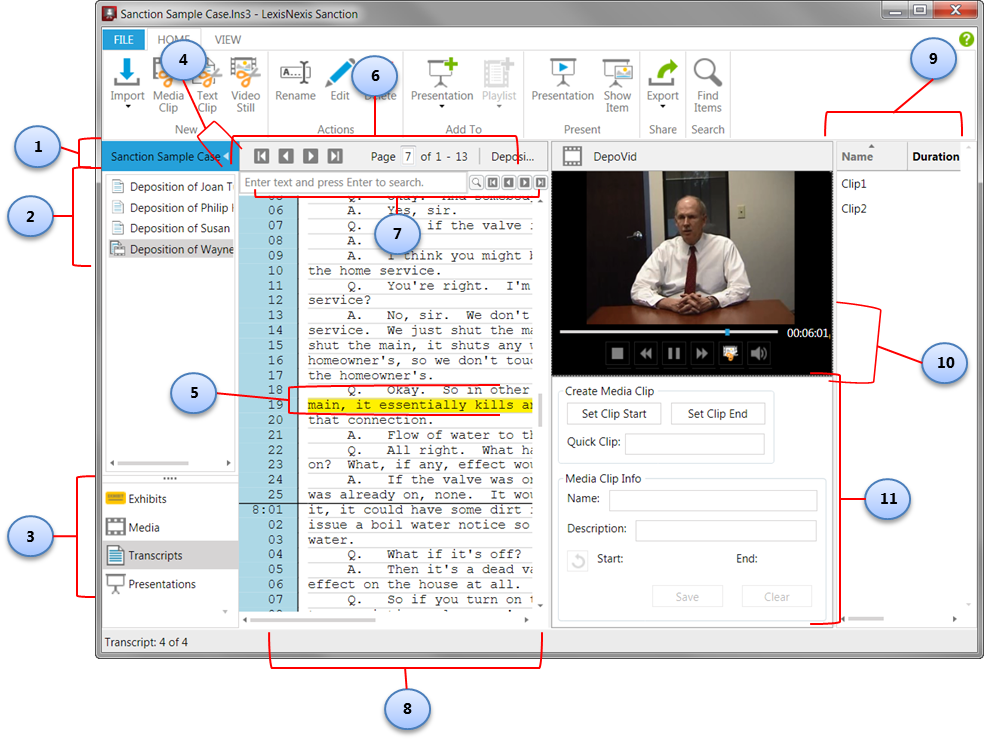Open the Transcripts navigation item
984x740 pixels.
pyautogui.click(x=169, y=555)
